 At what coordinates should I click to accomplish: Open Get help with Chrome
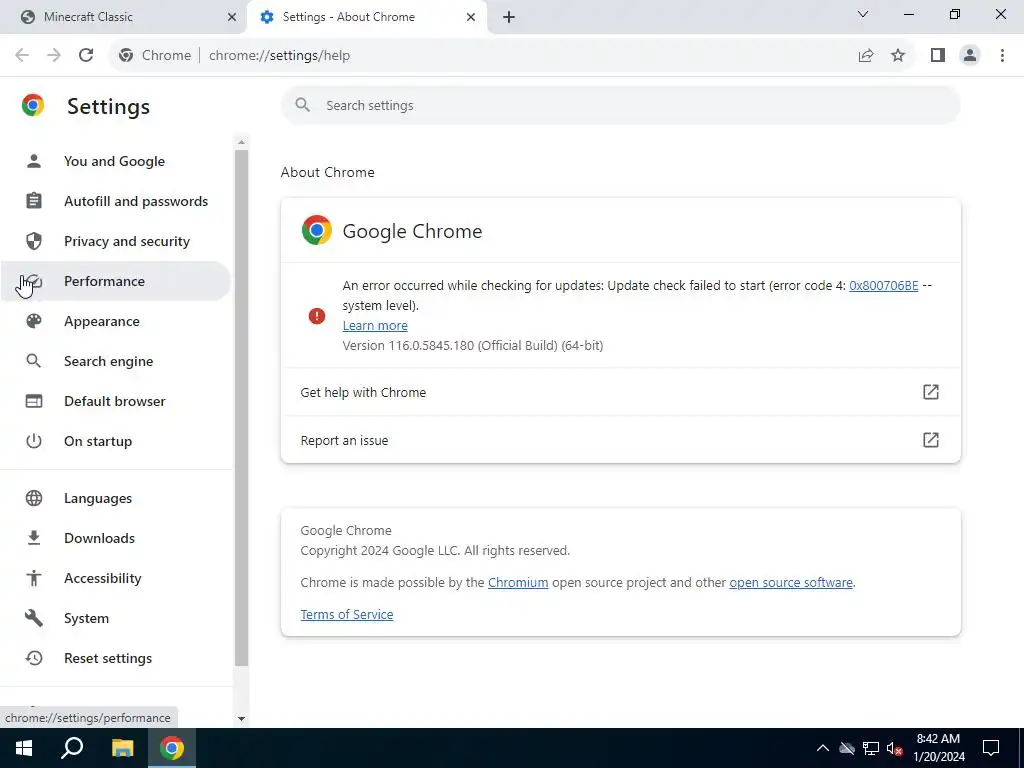[x=620, y=392]
